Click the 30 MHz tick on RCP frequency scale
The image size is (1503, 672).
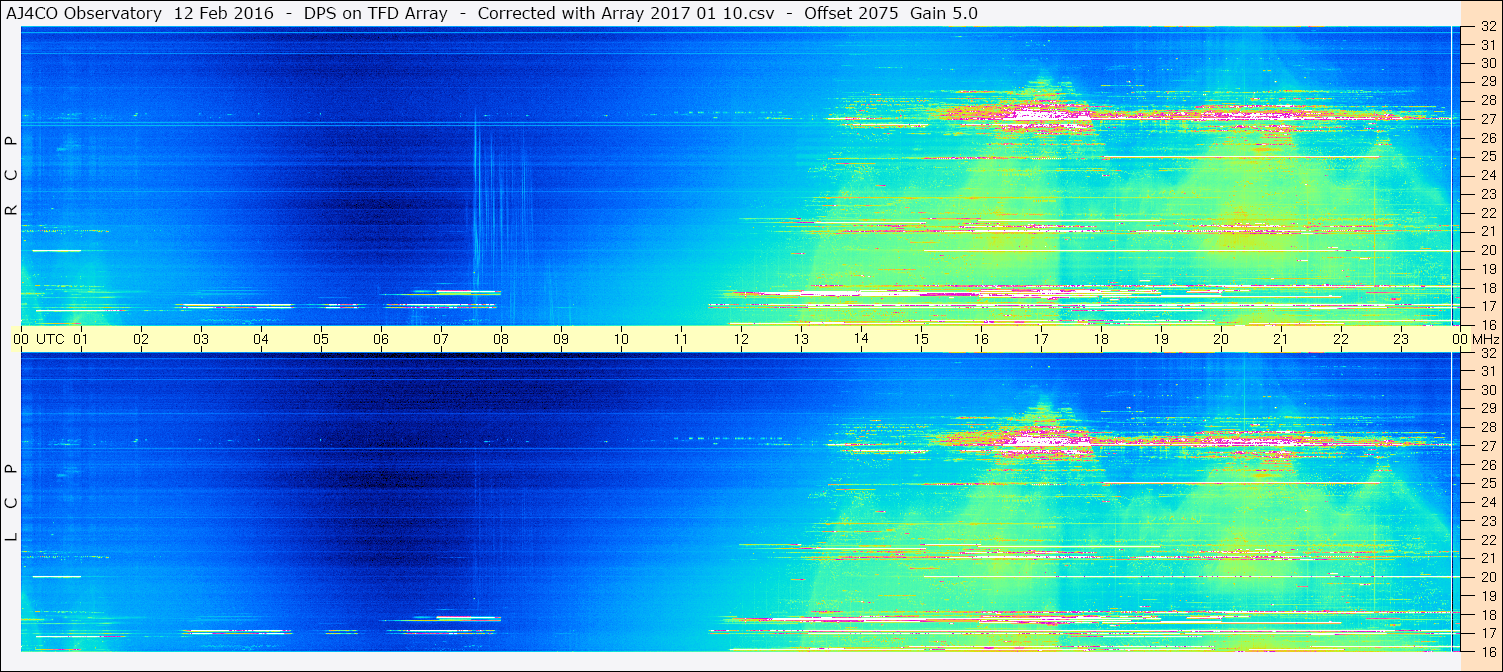point(1487,63)
